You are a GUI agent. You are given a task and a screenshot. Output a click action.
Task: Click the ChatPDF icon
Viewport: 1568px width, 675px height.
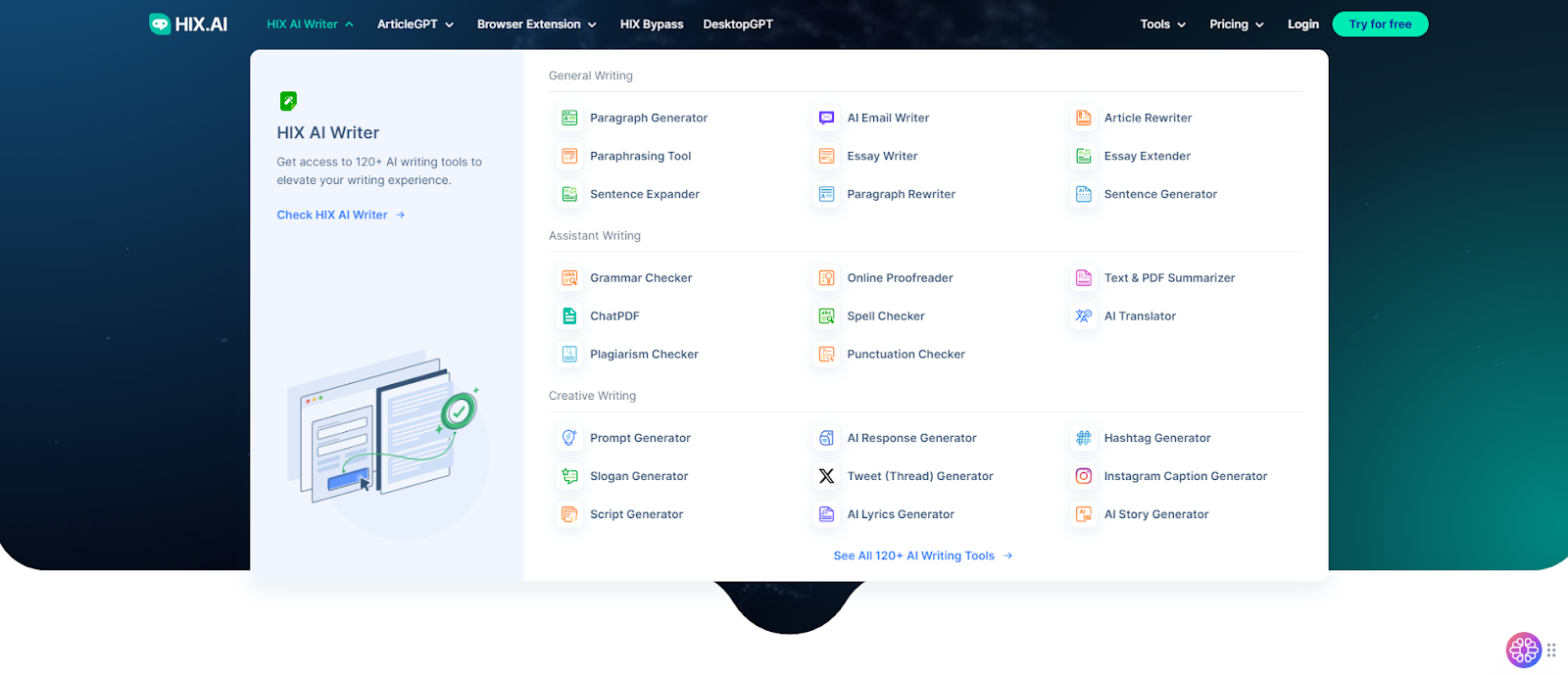pos(569,316)
